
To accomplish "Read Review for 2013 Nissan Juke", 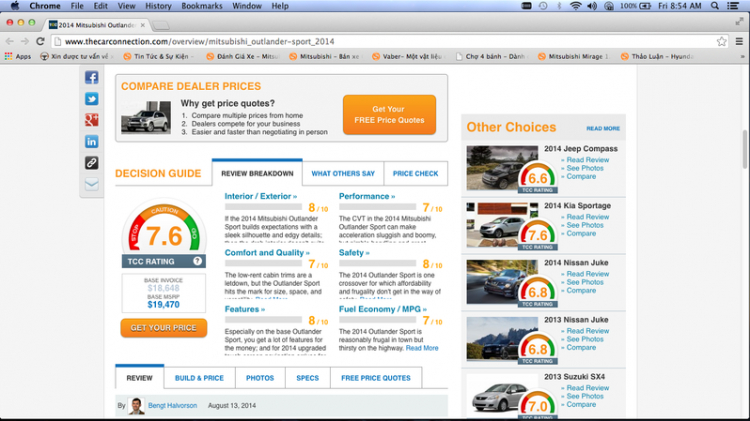I will [587, 331].
